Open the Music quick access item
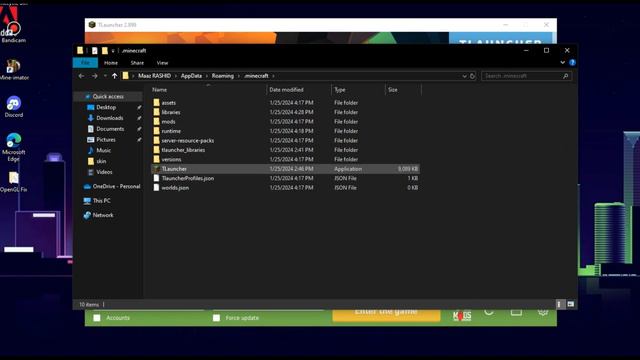 103,150
